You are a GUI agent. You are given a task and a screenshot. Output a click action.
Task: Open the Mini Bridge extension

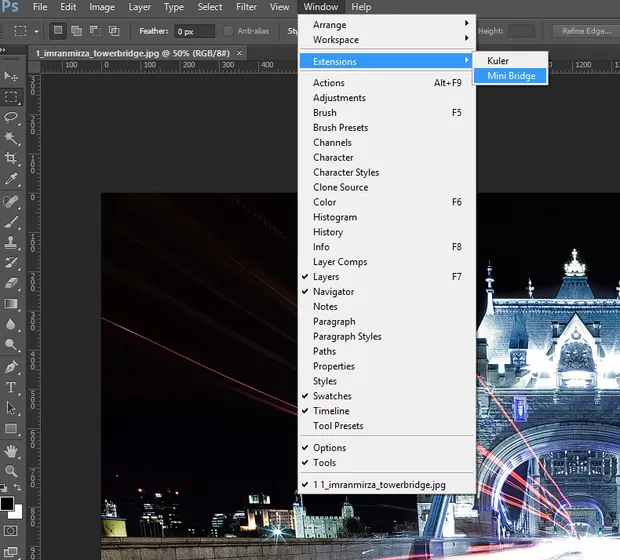click(x=511, y=76)
